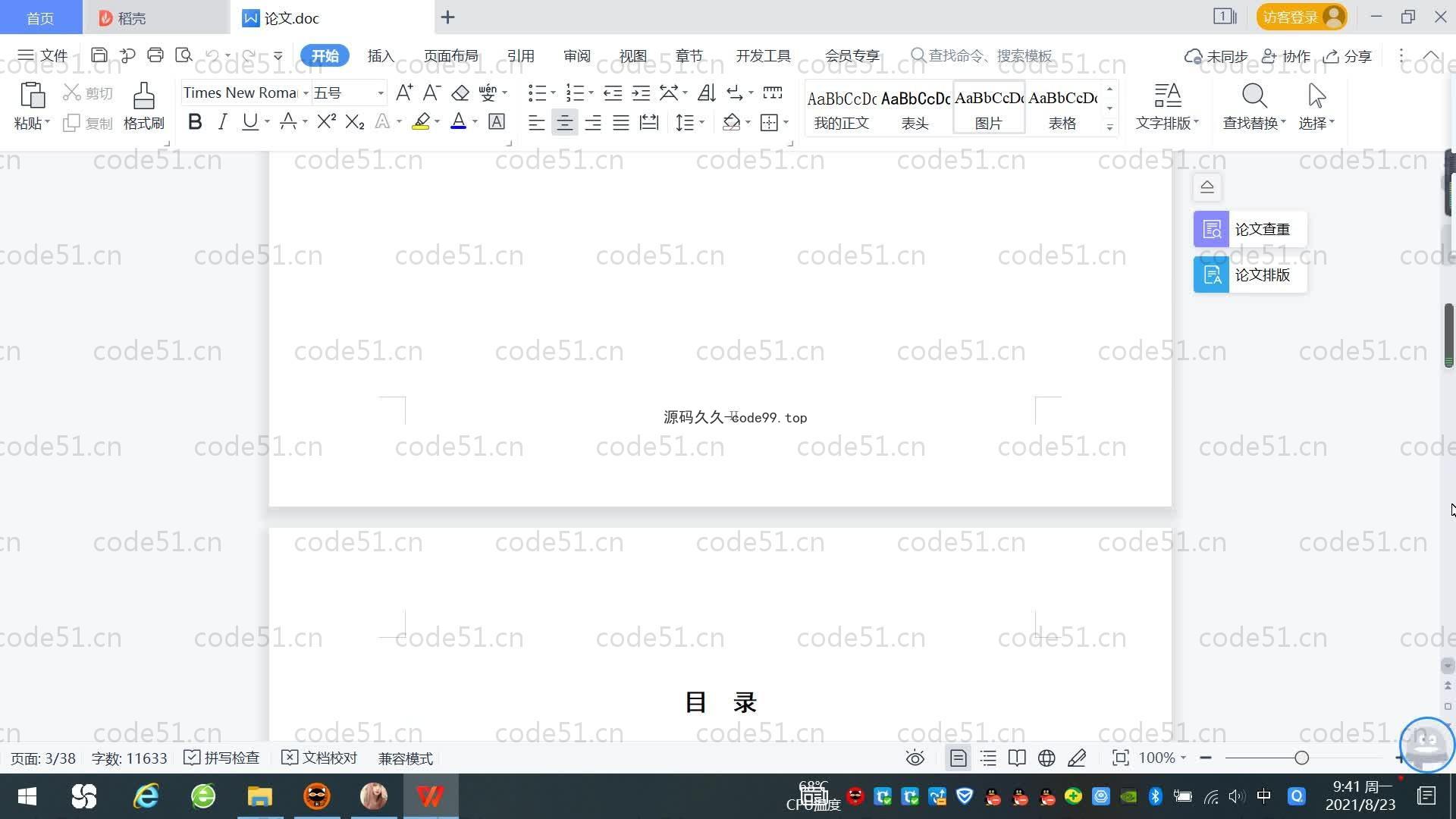
Task: Click the superscript icon
Action: [326, 122]
